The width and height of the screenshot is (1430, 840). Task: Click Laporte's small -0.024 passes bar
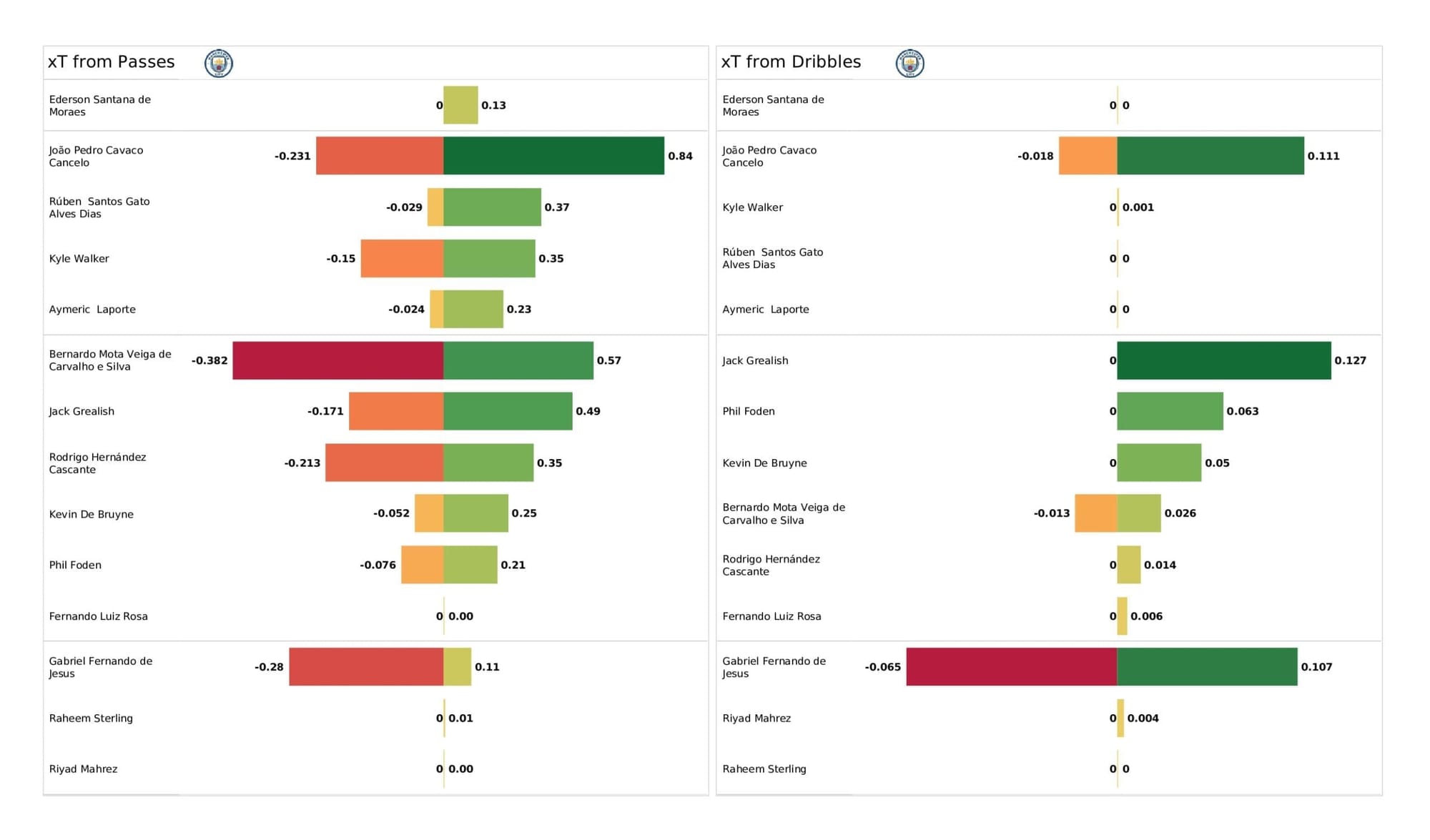point(436,309)
